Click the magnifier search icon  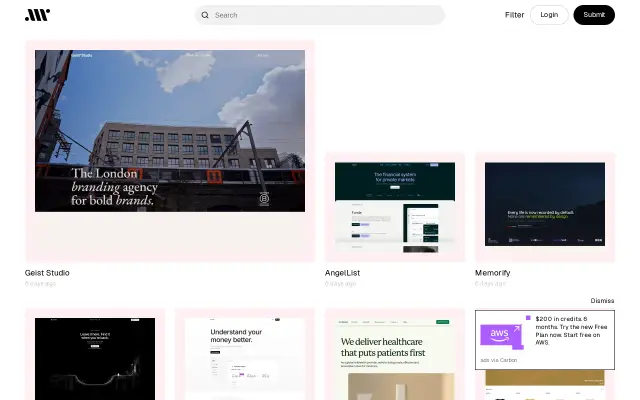tap(205, 15)
